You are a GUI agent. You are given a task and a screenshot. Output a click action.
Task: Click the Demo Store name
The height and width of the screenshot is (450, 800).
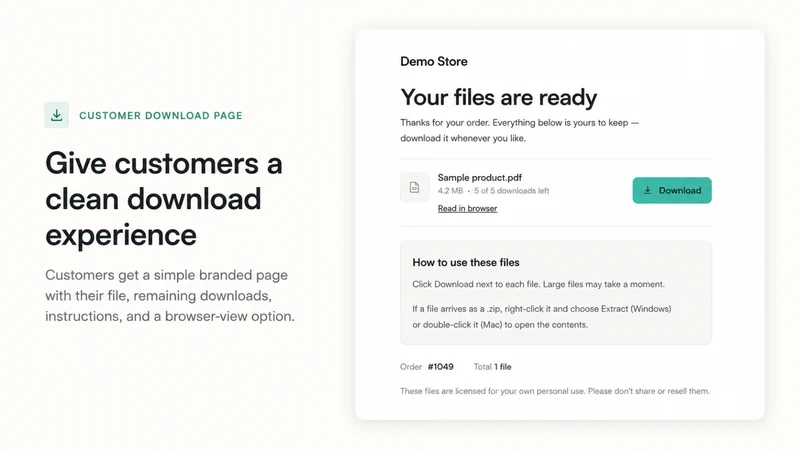pyautogui.click(x=434, y=61)
